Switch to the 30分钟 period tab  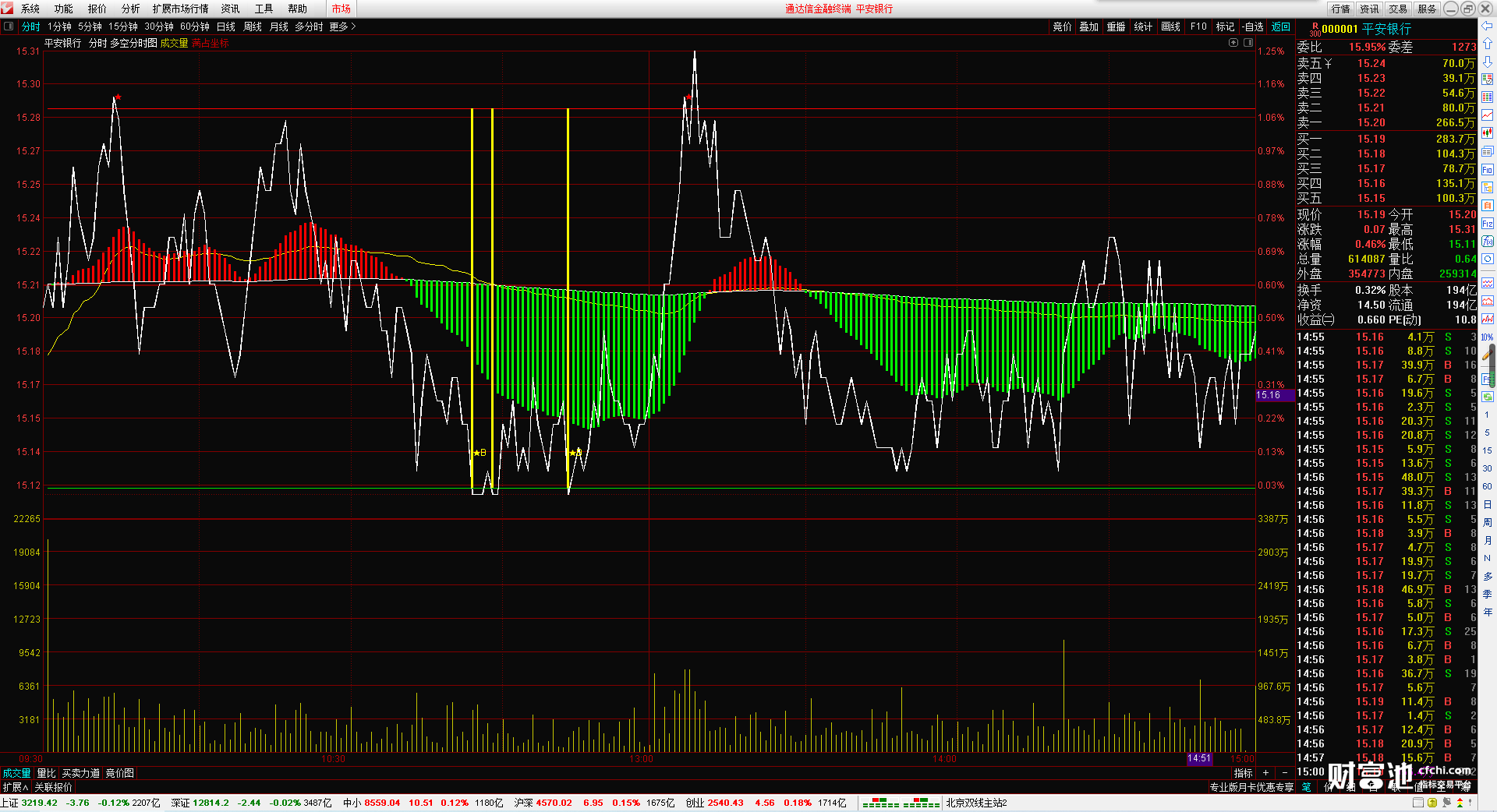click(x=159, y=26)
